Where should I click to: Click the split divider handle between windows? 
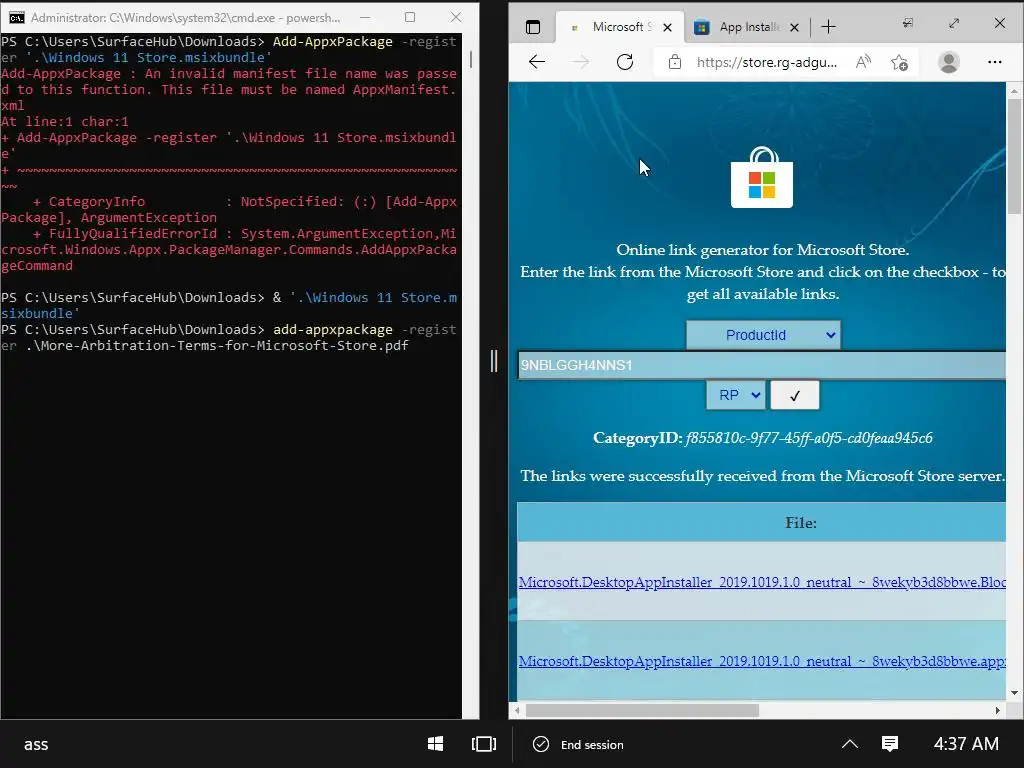pyautogui.click(x=494, y=360)
